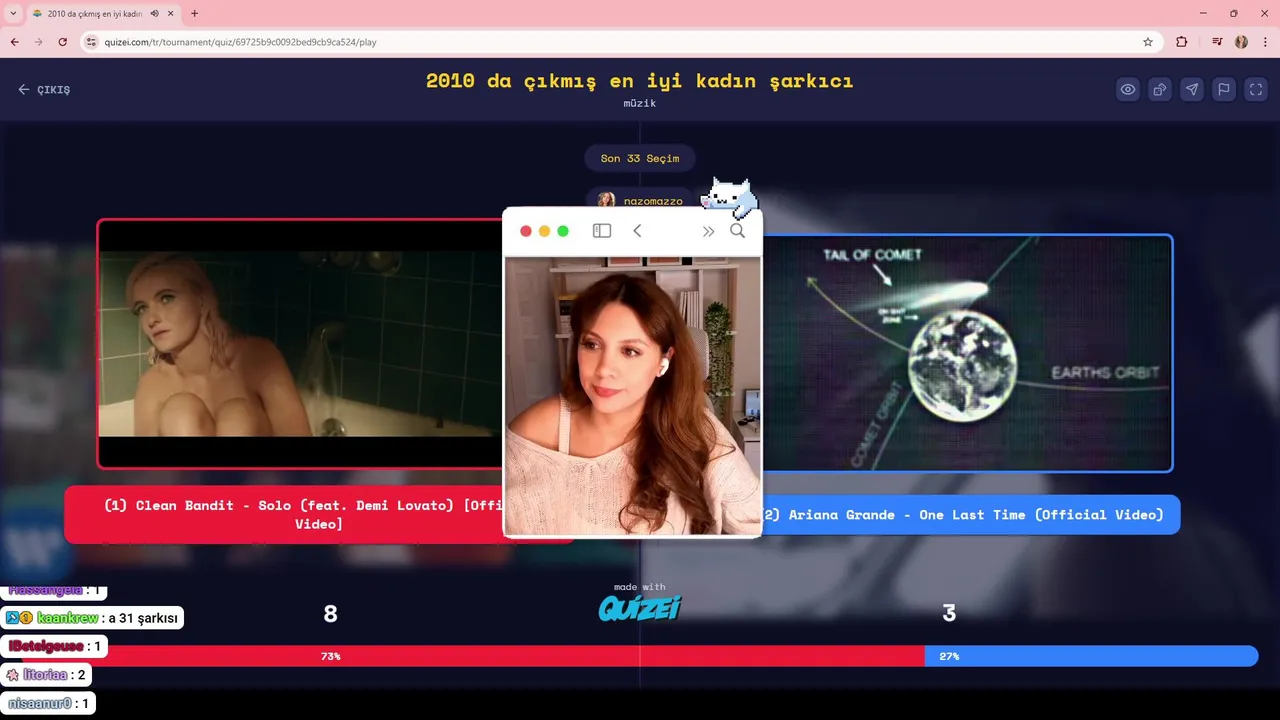
Task: Open a new browser tab
Action: coord(194,13)
